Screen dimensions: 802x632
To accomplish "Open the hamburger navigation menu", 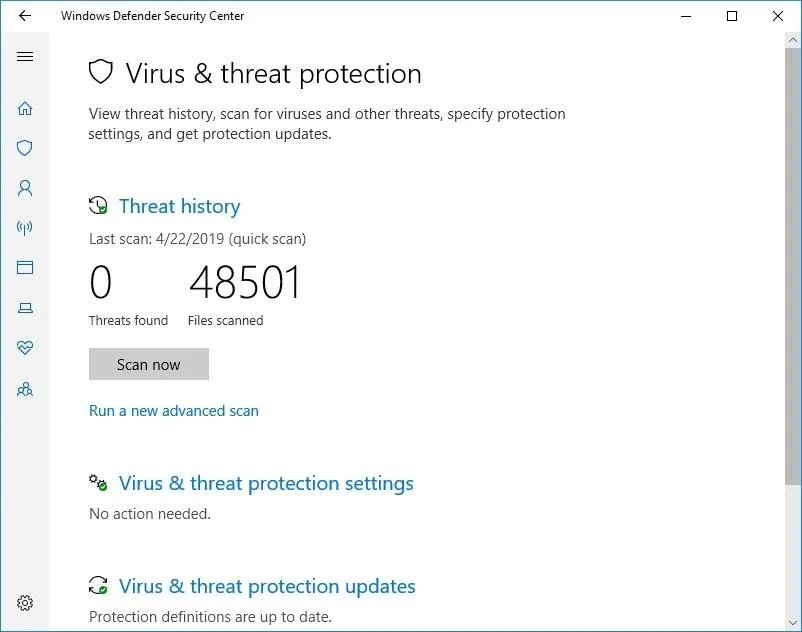I will tap(25, 56).
